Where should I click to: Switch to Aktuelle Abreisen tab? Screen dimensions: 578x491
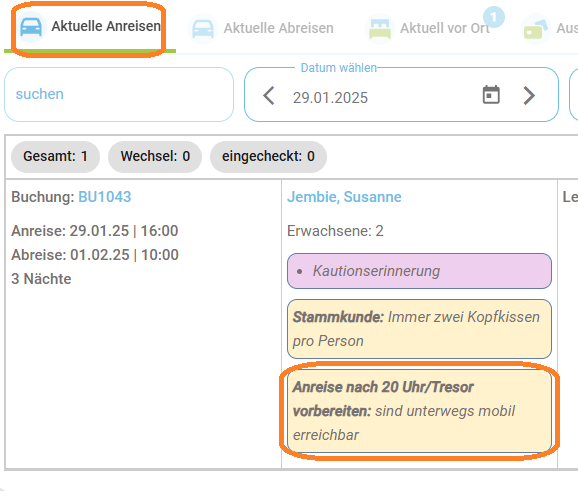tap(262, 28)
